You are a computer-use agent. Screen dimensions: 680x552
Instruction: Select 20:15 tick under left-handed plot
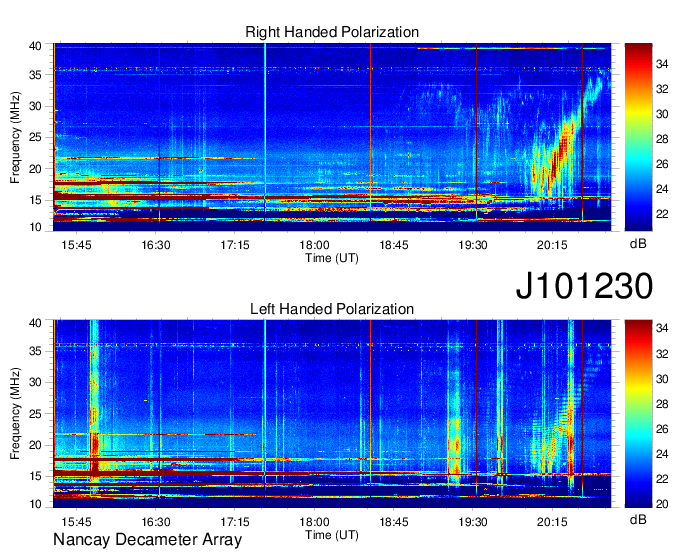tap(552, 522)
